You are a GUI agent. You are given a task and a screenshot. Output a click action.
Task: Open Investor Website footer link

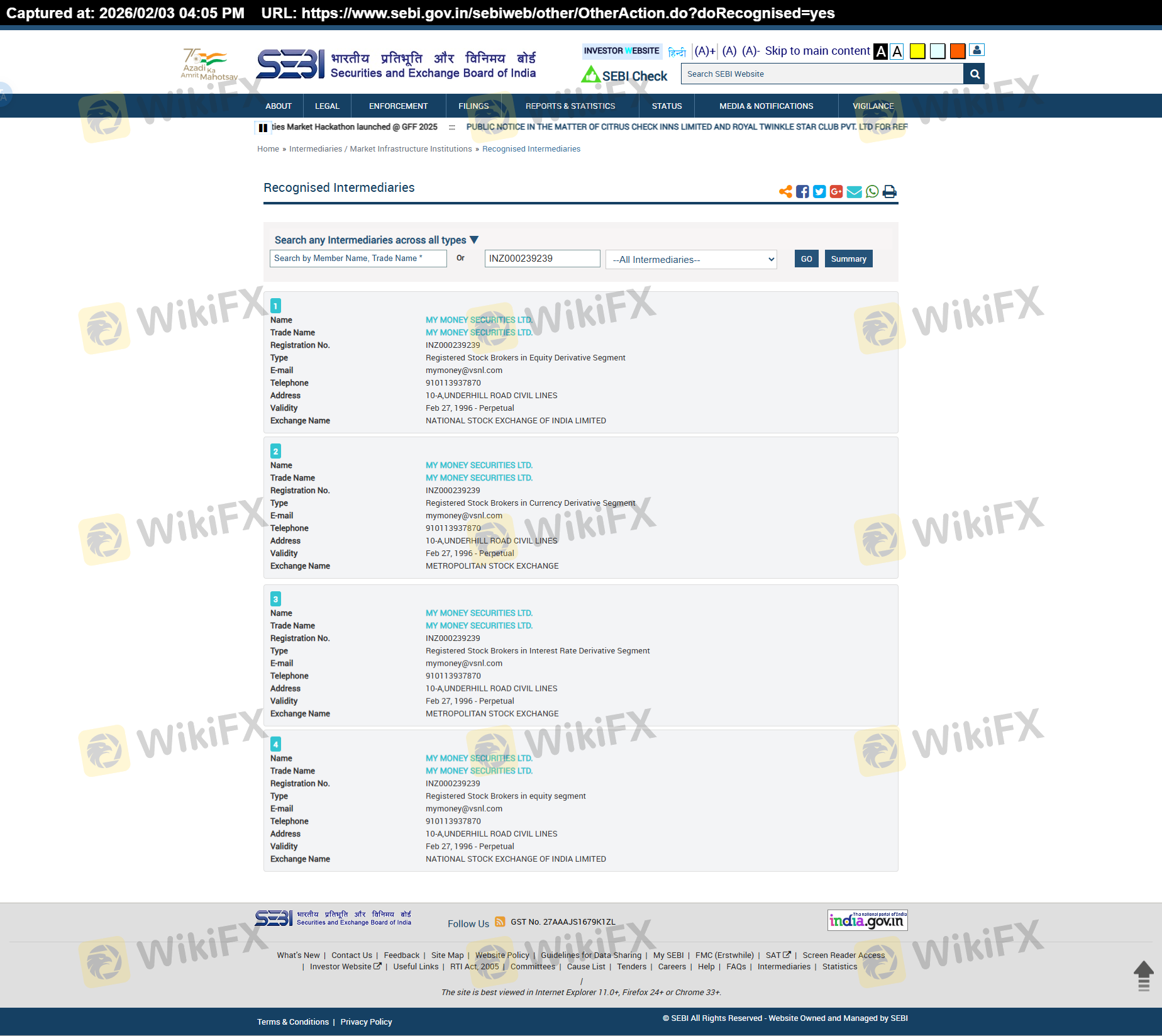pos(346,967)
